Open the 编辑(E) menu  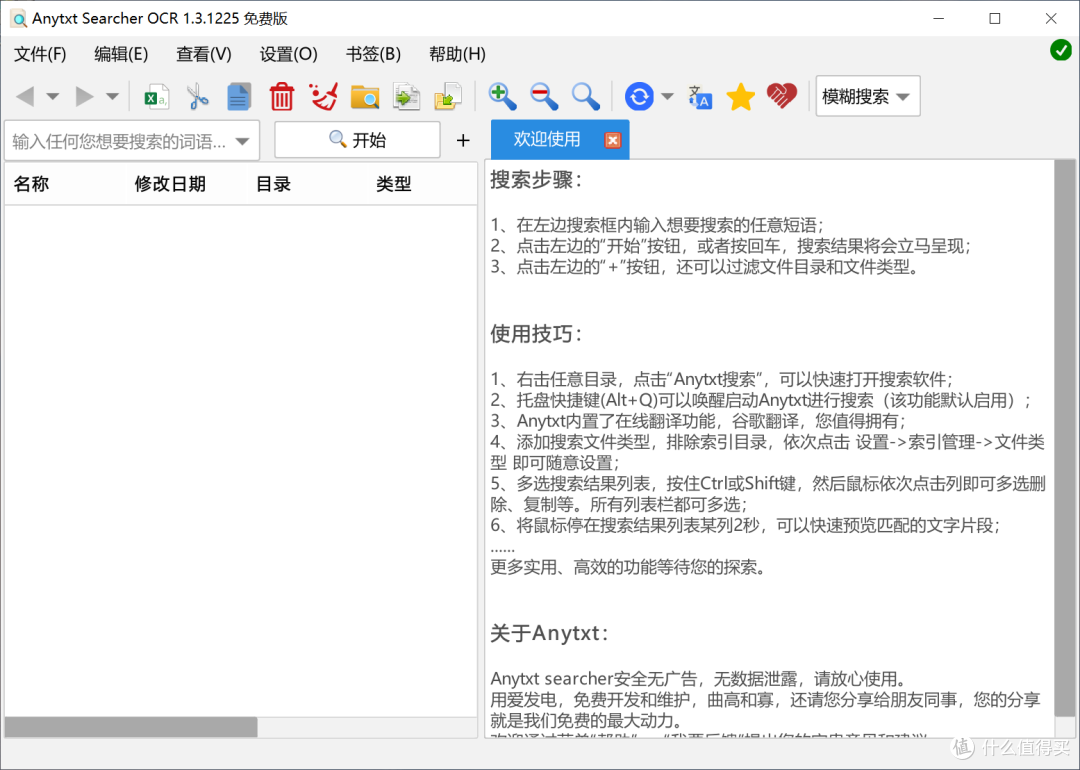121,54
